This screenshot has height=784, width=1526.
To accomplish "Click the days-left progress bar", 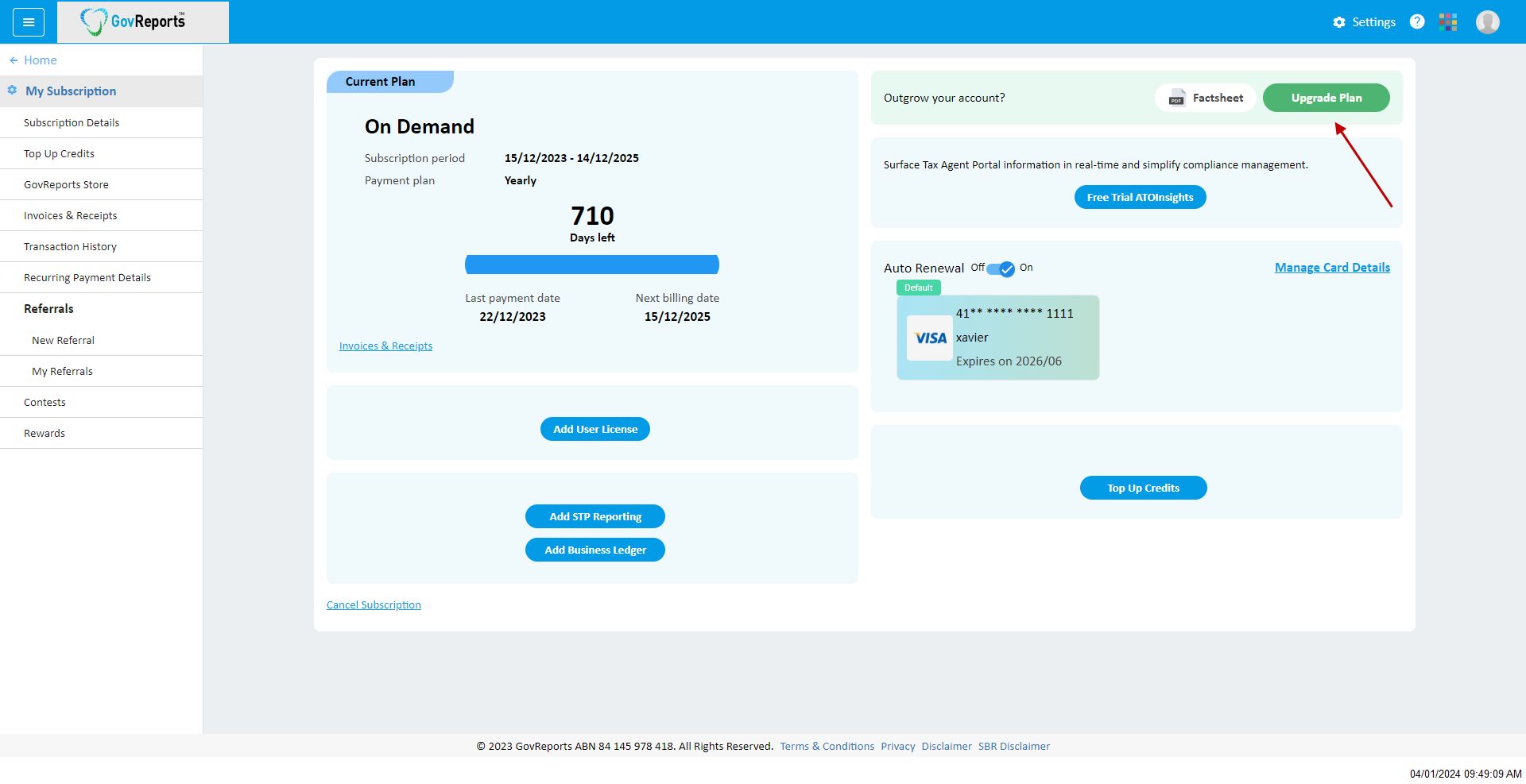I will coord(591,265).
